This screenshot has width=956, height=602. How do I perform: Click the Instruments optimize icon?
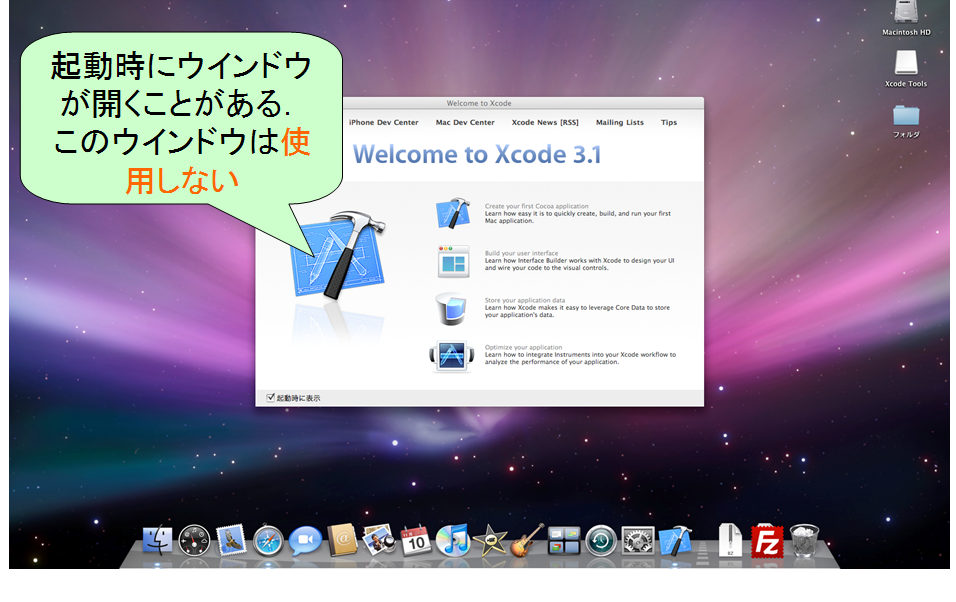[452, 355]
